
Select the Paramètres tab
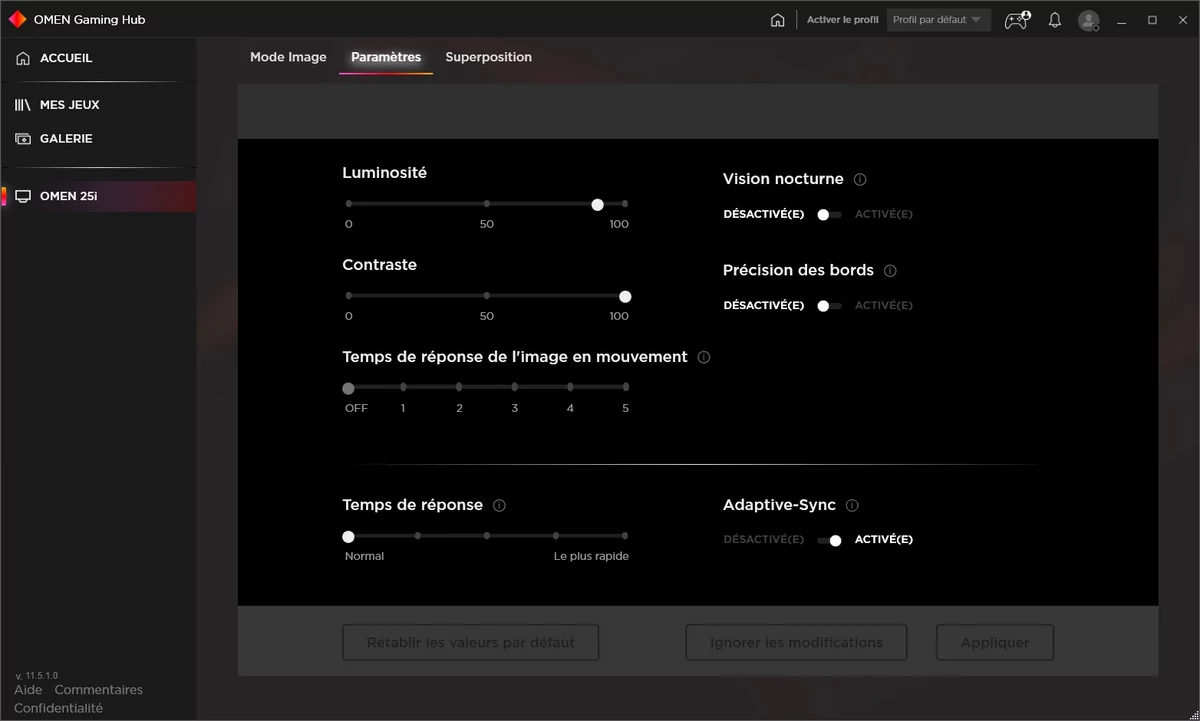(386, 57)
